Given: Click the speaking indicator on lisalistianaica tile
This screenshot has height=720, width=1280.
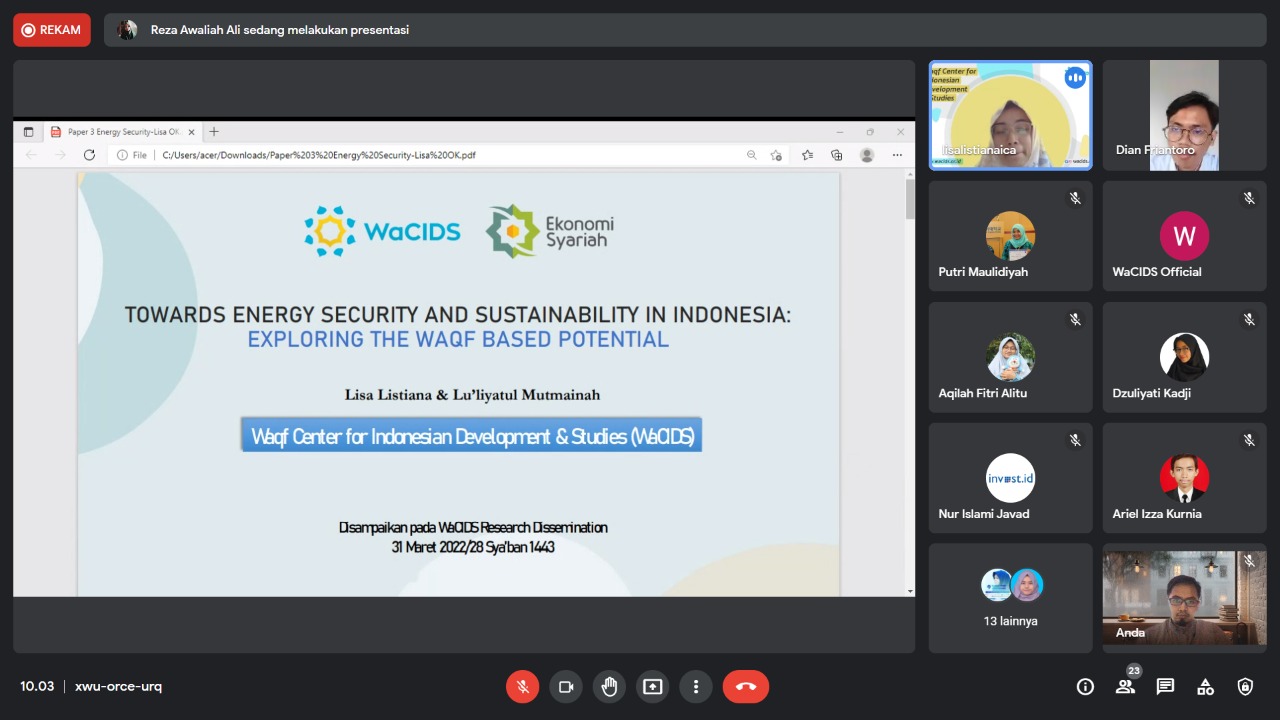Looking at the screenshot, I should click(1075, 78).
